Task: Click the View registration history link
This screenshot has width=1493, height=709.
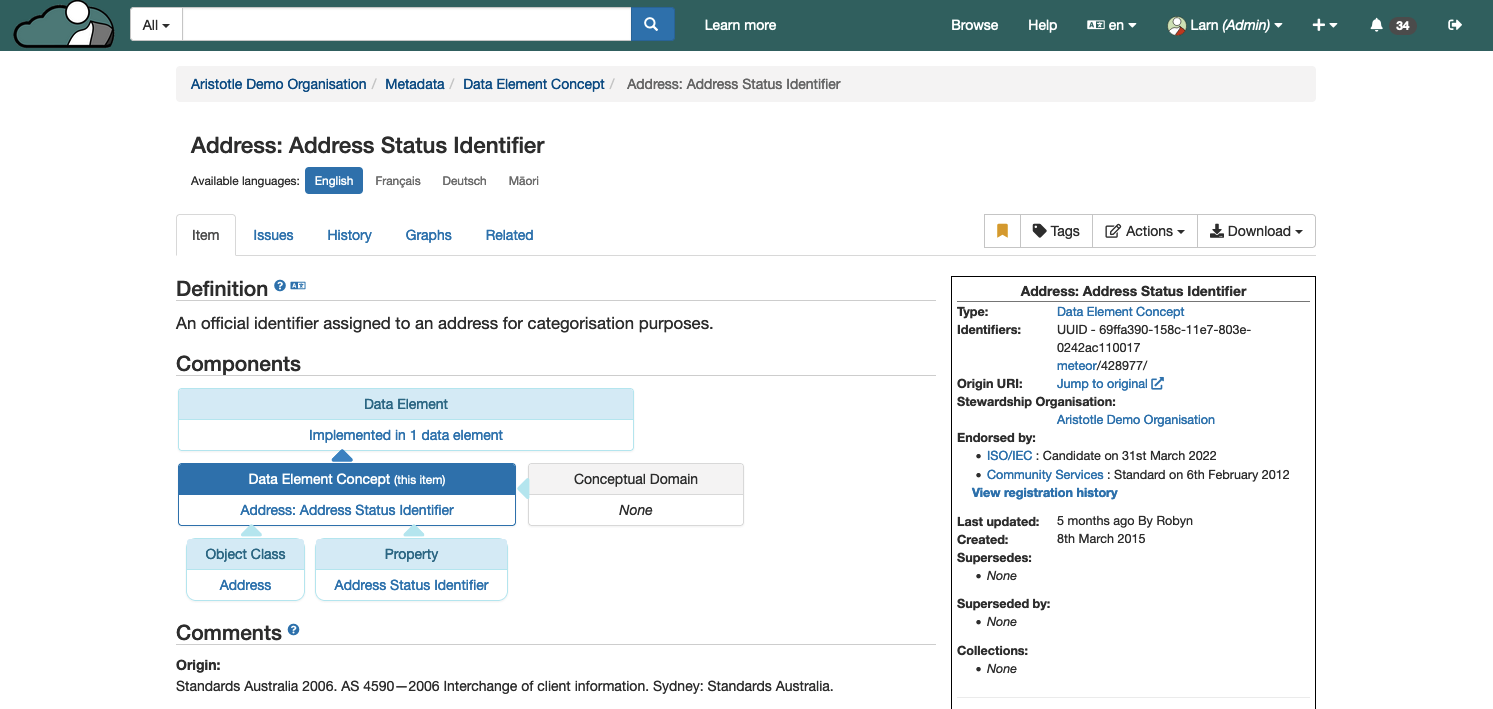Action: click(x=1044, y=493)
